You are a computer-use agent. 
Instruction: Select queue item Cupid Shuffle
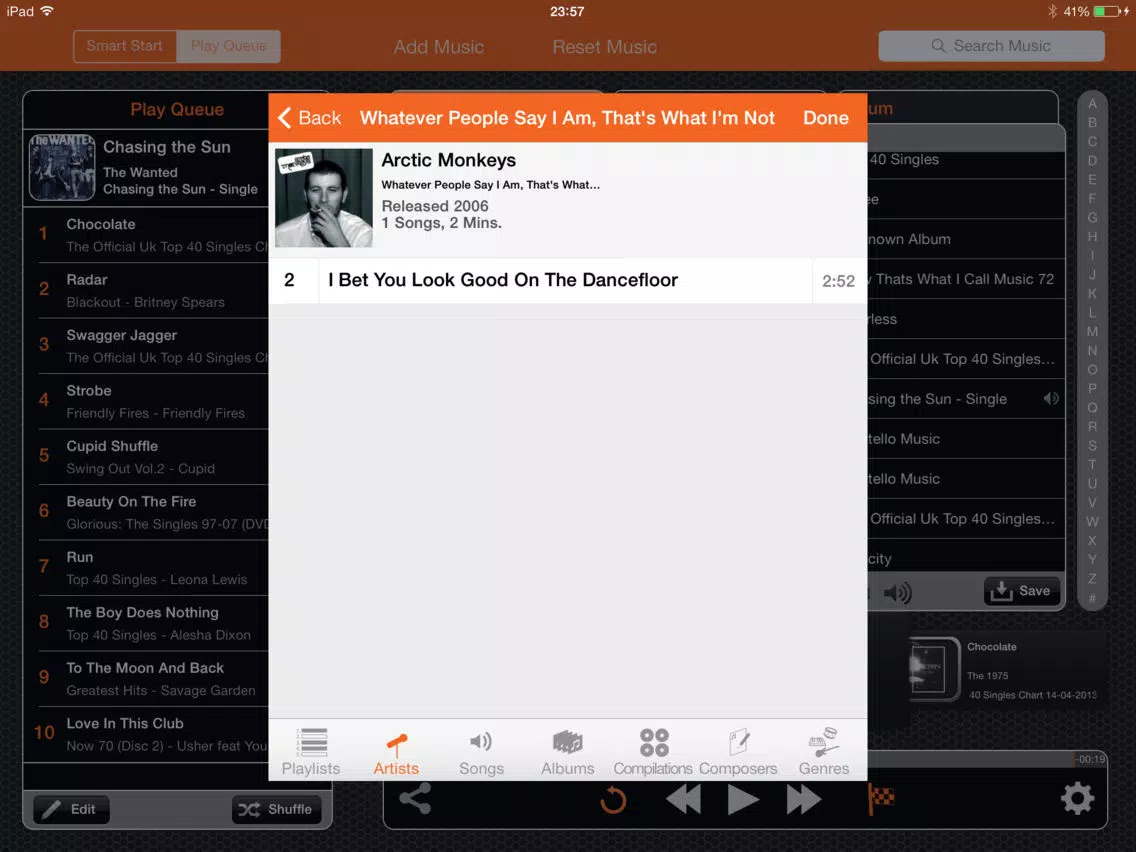[x=146, y=457]
